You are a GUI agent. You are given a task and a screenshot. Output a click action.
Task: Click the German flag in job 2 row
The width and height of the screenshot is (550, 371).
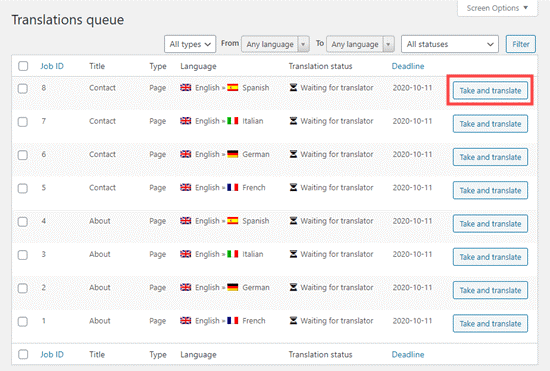233,287
